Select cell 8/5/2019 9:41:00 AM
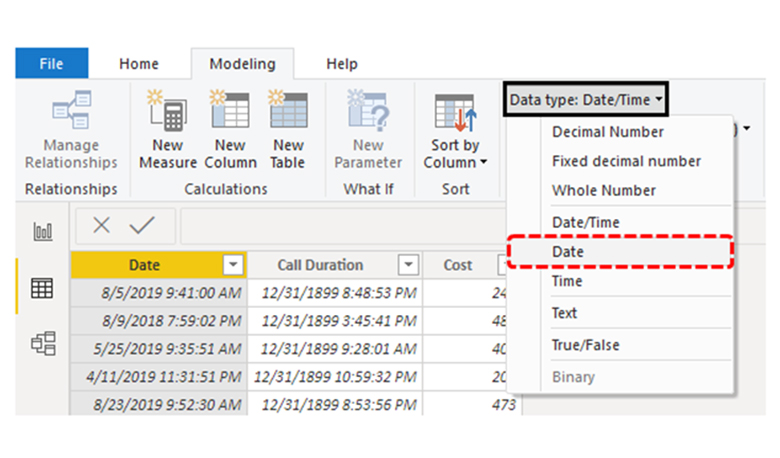The image size is (780, 458). tap(159, 293)
